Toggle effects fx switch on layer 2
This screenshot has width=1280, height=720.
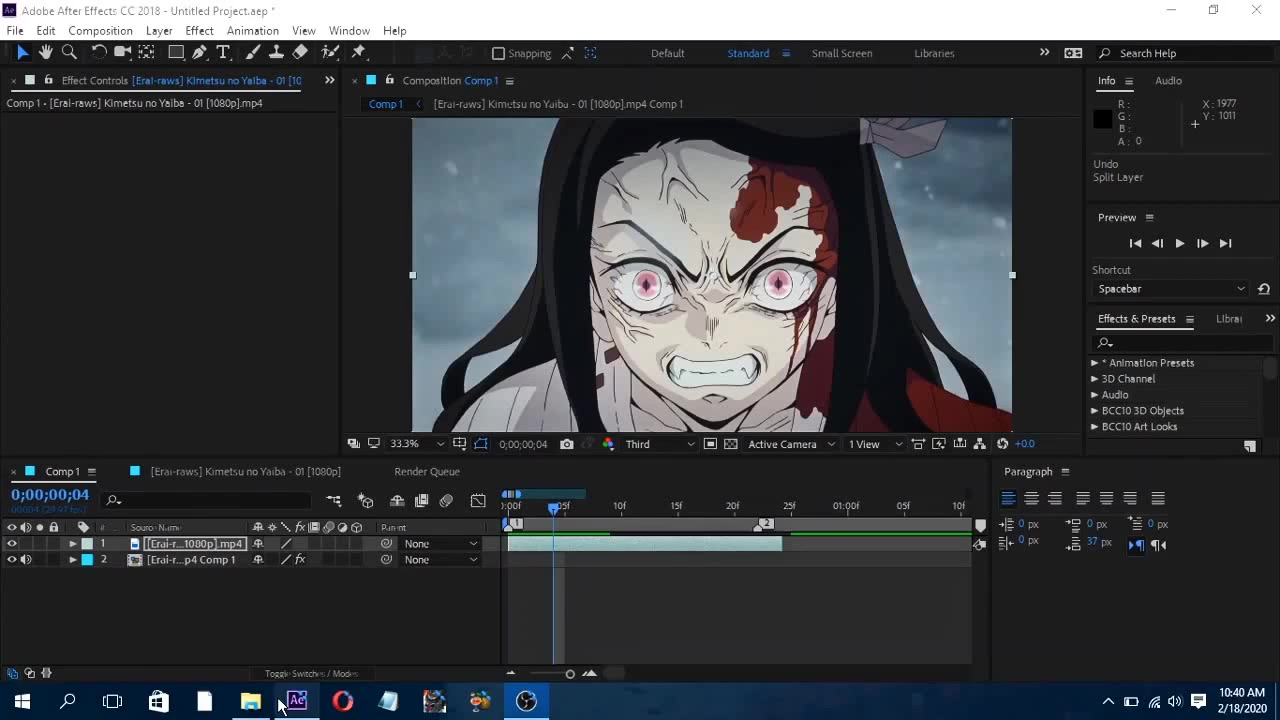click(300, 560)
